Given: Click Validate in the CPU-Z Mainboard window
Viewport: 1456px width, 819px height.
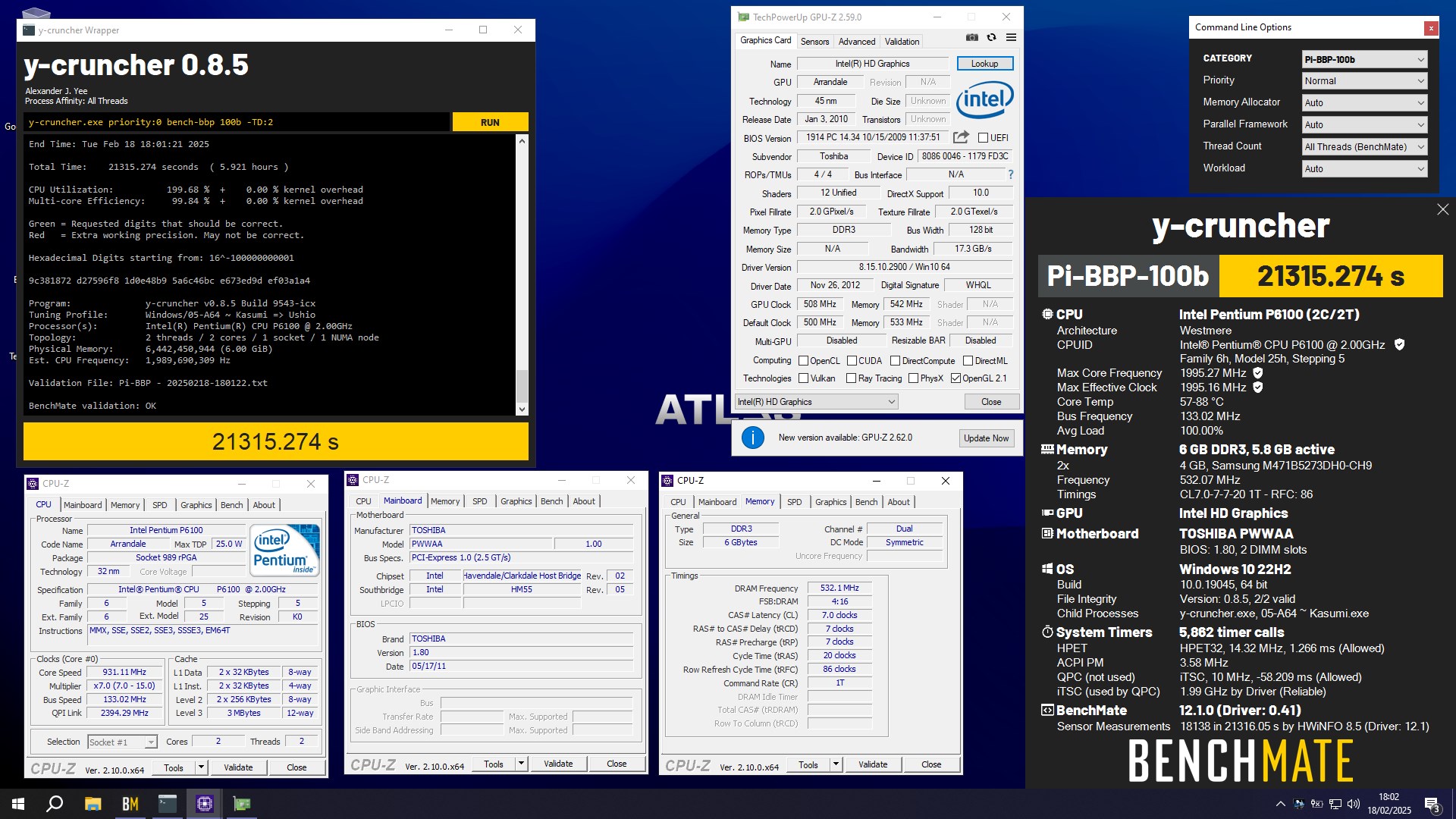Looking at the screenshot, I should [x=558, y=764].
